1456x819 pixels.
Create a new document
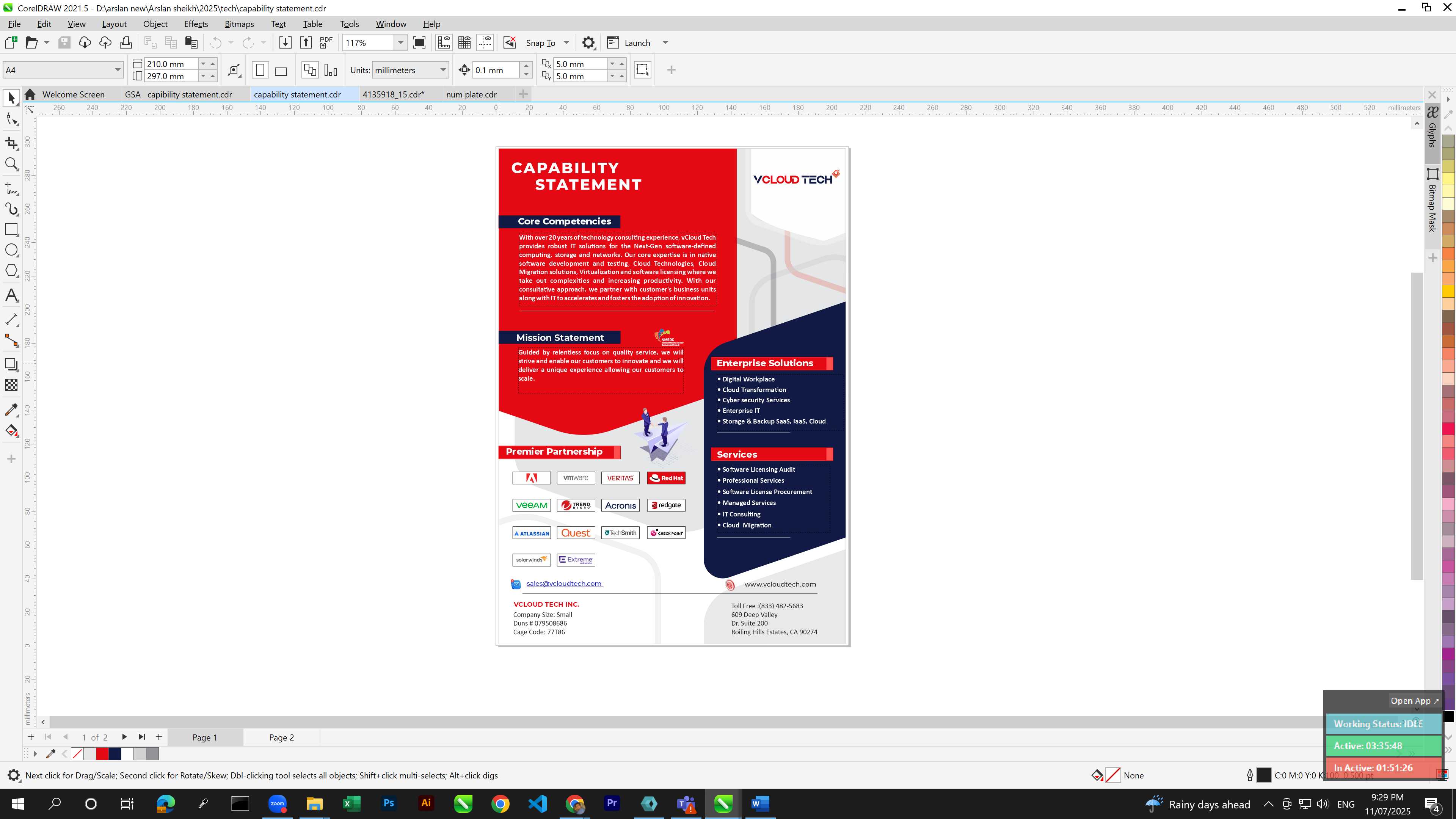coord(11,42)
